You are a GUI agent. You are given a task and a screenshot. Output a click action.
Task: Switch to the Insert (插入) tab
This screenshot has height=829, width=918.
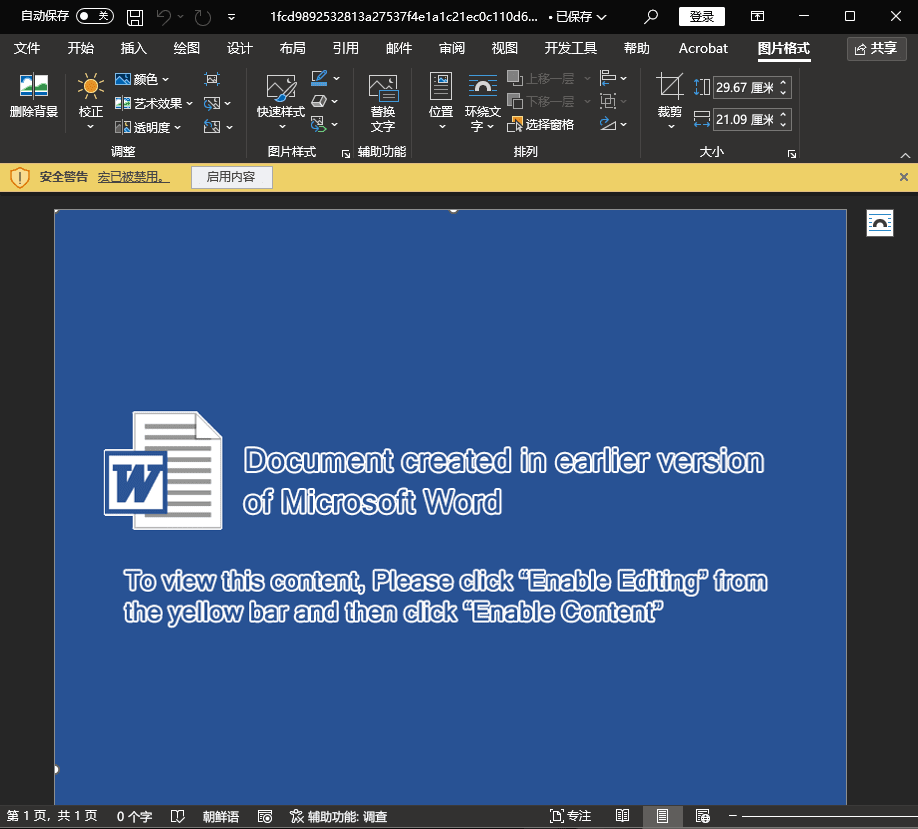click(133, 48)
